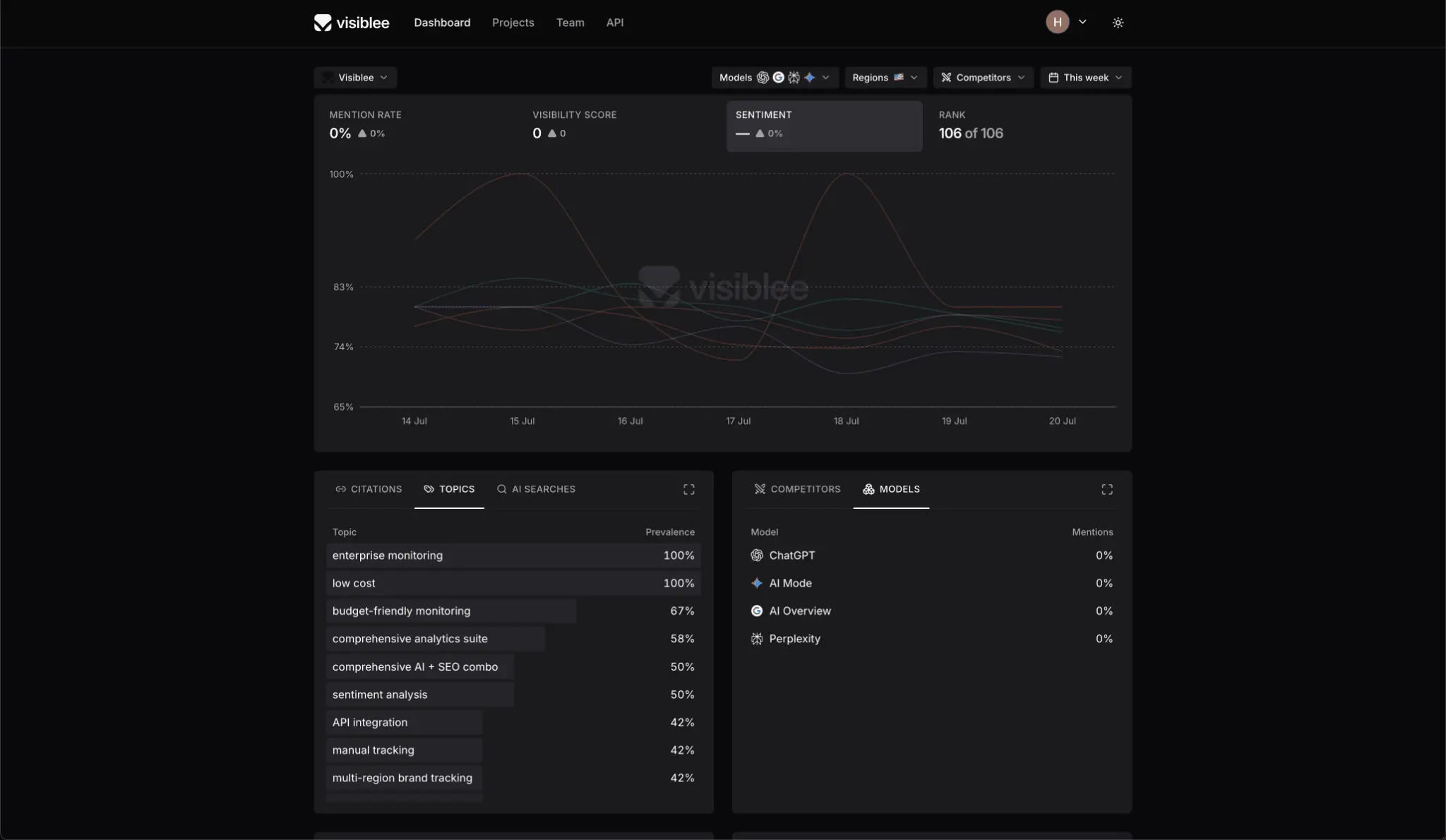Click the US flag in Regions filter
The width and height of the screenshot is (1446, 840).
point(898,78)
